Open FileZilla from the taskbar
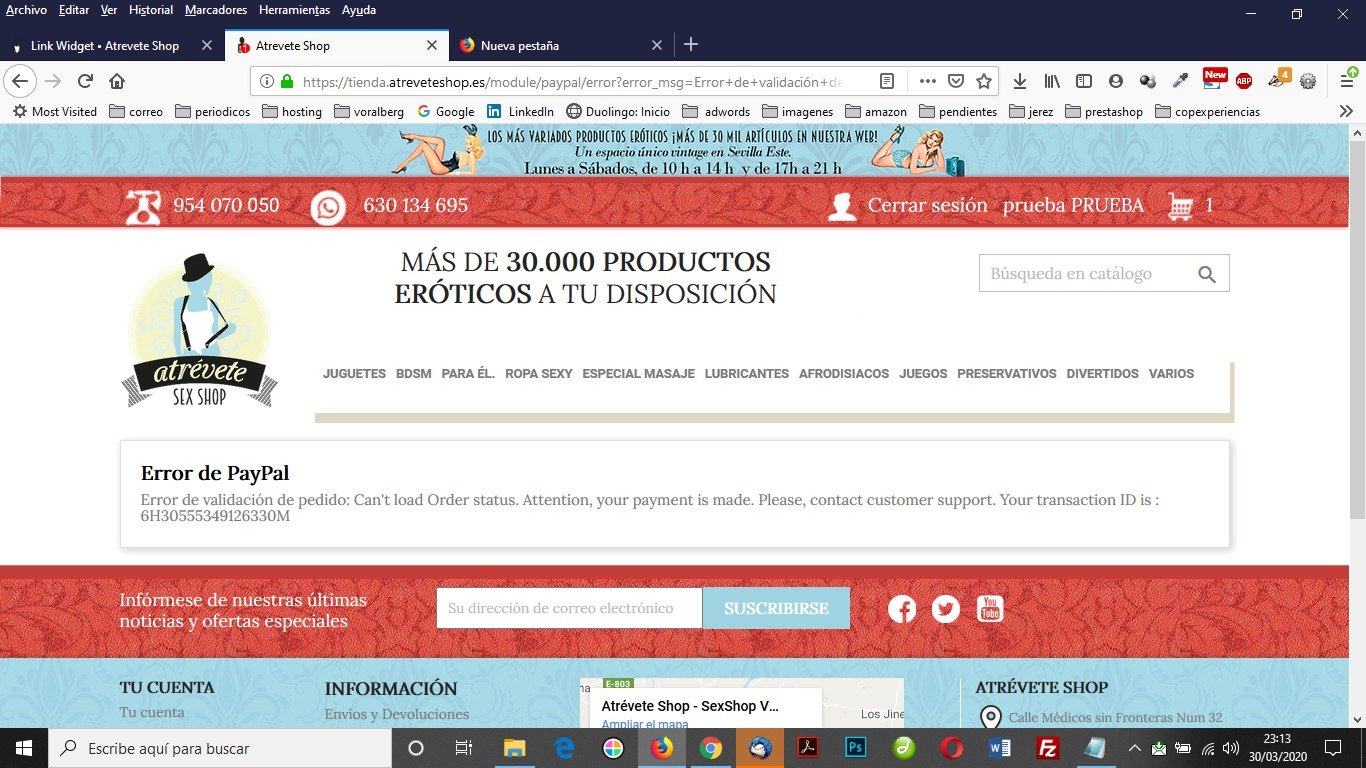 pos(1047,748)
